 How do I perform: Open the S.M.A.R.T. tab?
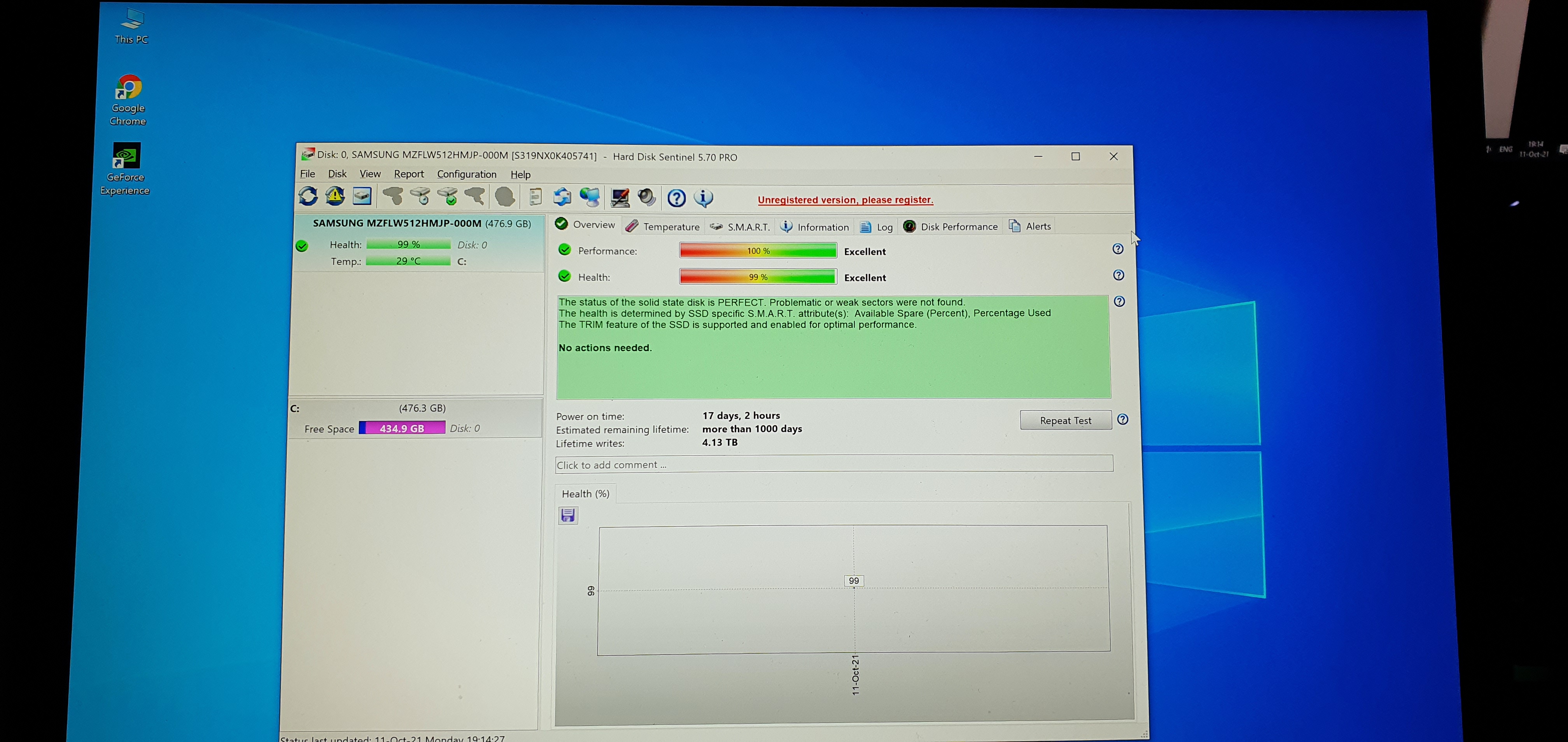[x=740, y=227]
